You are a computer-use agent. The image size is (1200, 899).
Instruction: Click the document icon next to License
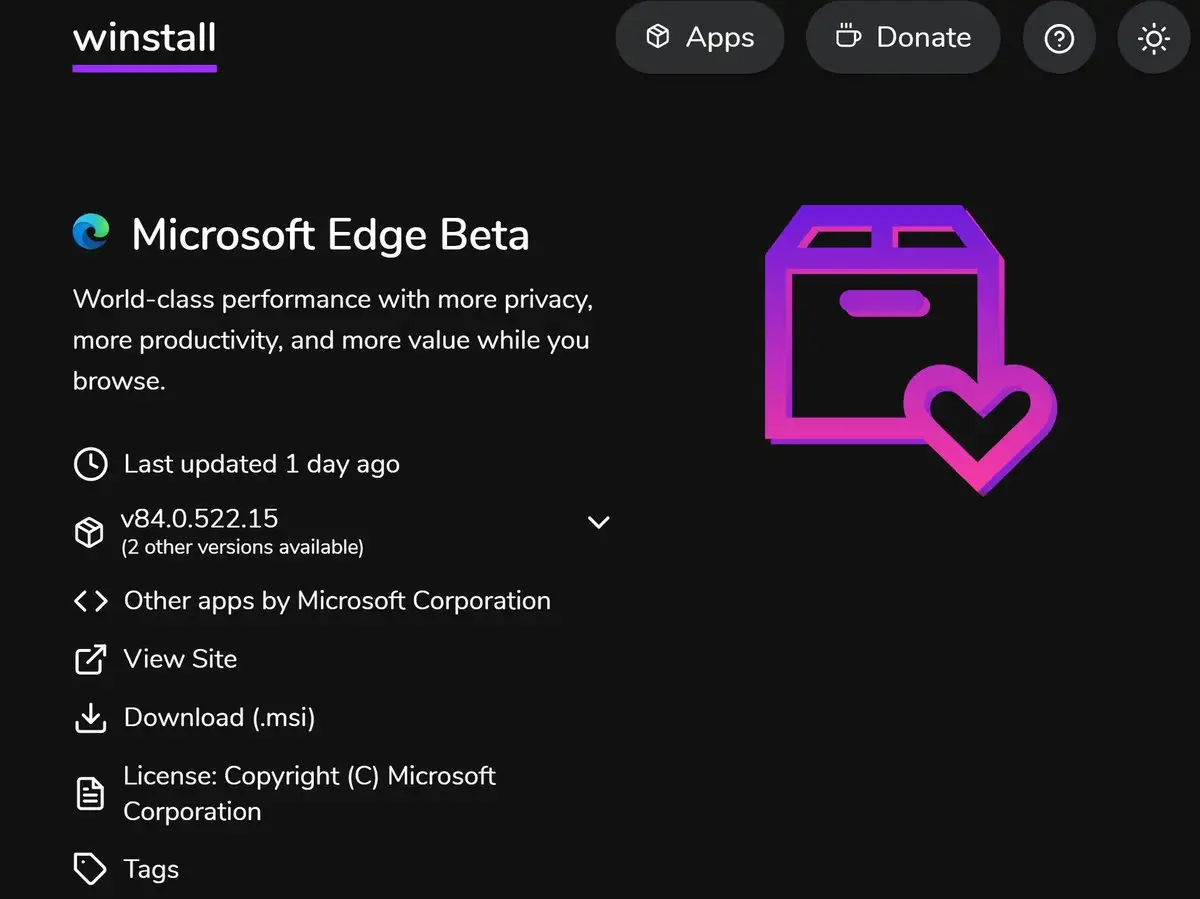pyautogui.click(x=90, y=793)
